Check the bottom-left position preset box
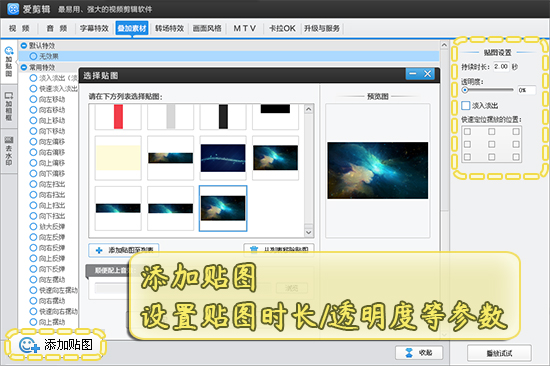Image resolution: width=550 pixels, height=366 pixels. click(x=468, y=157)
